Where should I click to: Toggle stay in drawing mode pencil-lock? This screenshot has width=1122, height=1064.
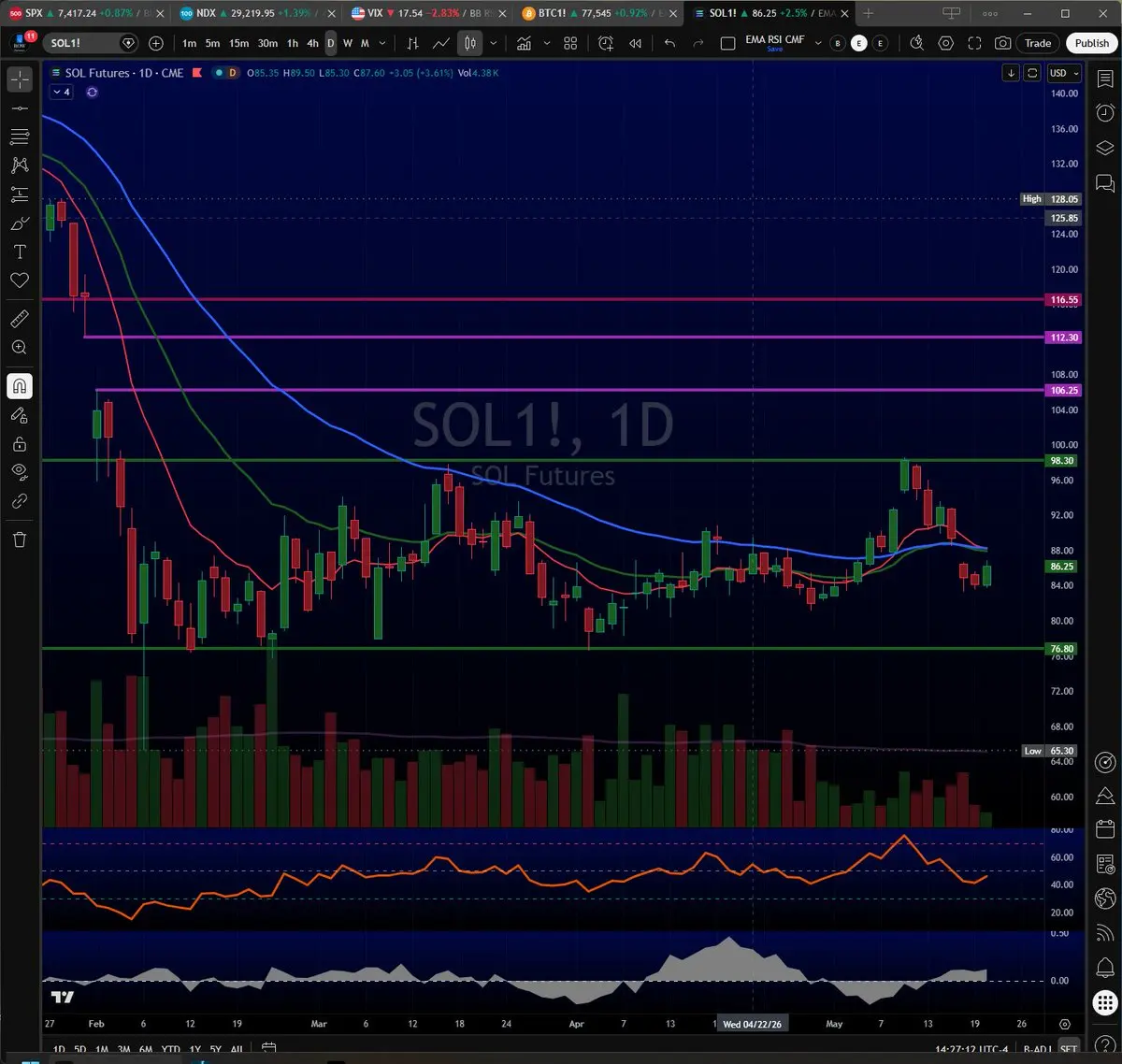(x=19, y=415)
